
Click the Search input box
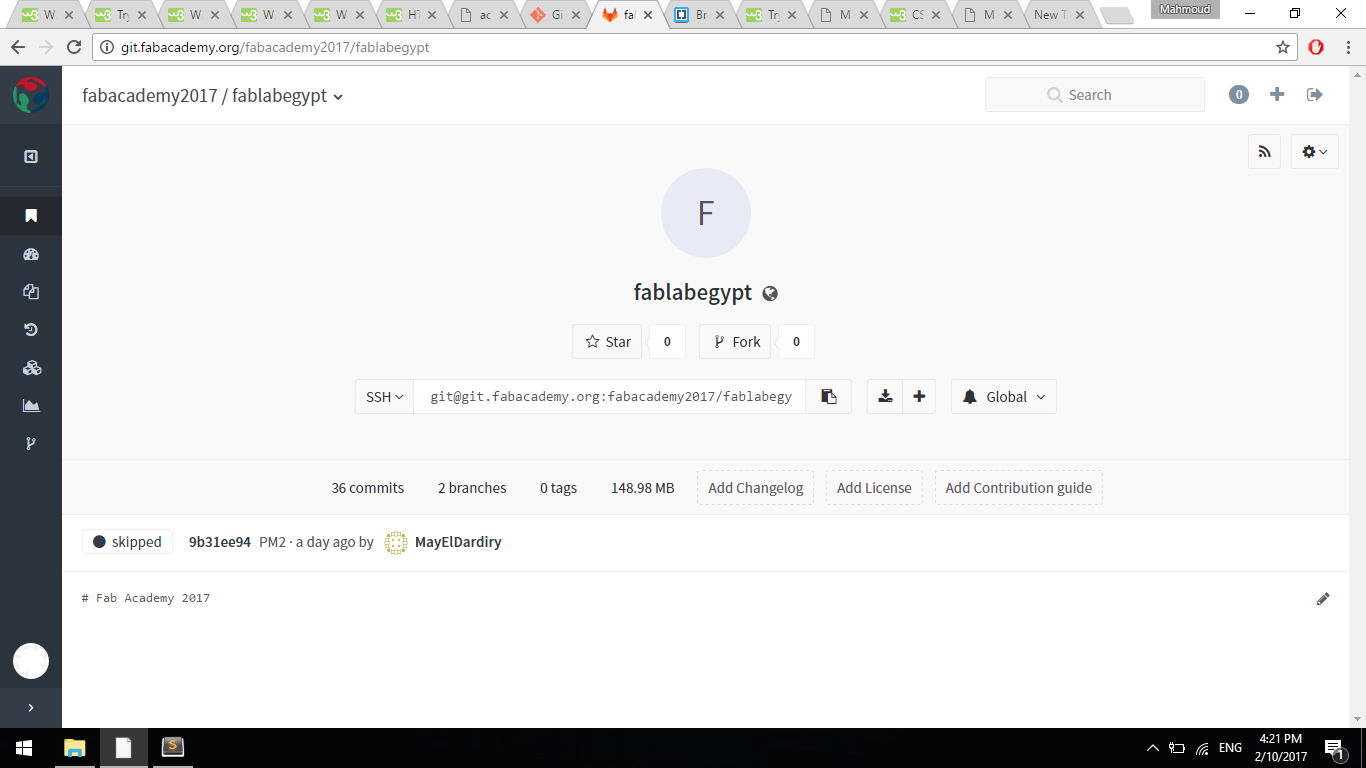(1095, 95)
